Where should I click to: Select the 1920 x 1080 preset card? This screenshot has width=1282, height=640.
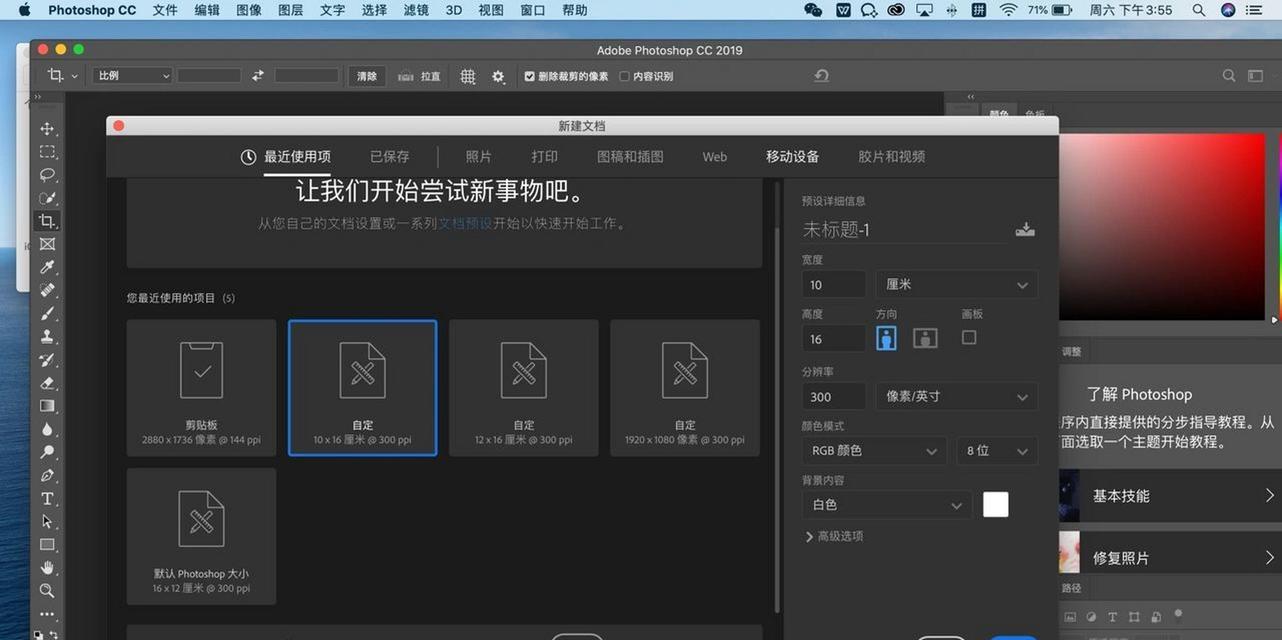[x=685, y=388]
